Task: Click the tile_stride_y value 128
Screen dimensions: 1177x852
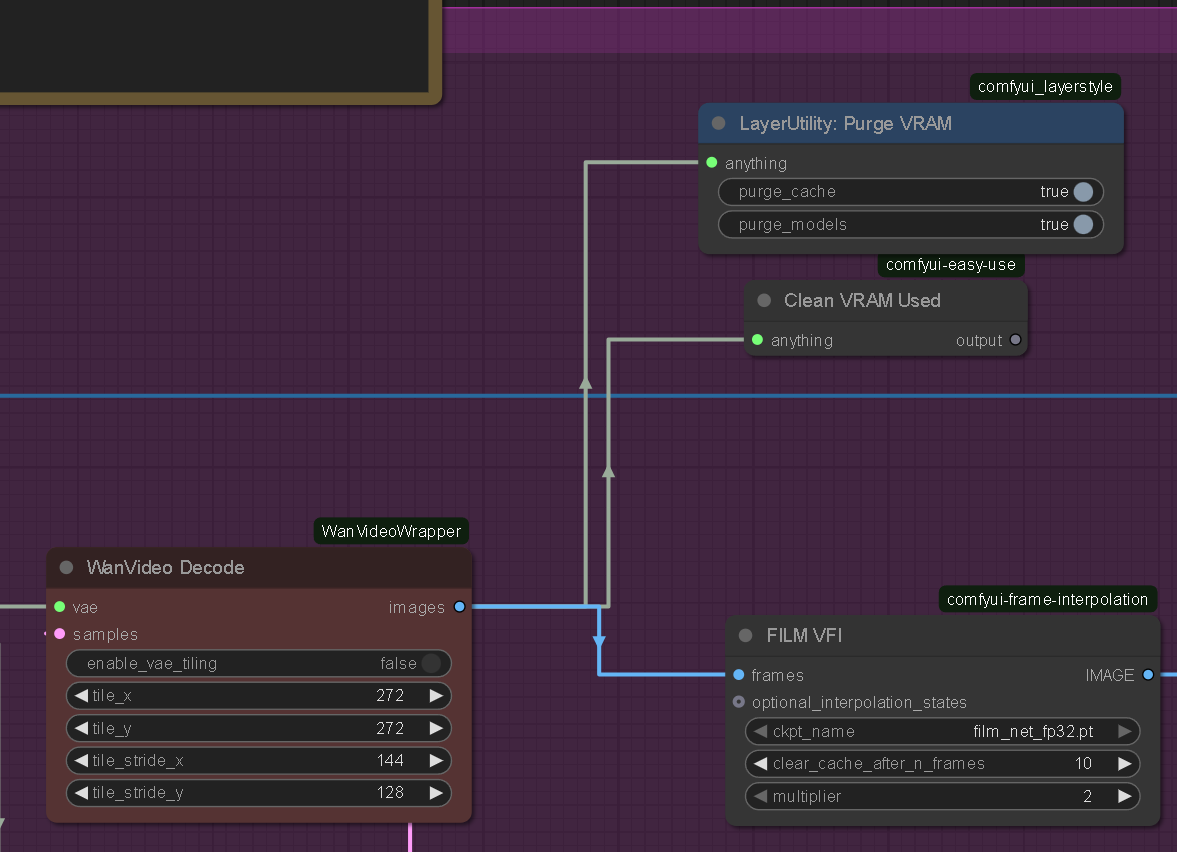Action: click(x=390, y=793)
